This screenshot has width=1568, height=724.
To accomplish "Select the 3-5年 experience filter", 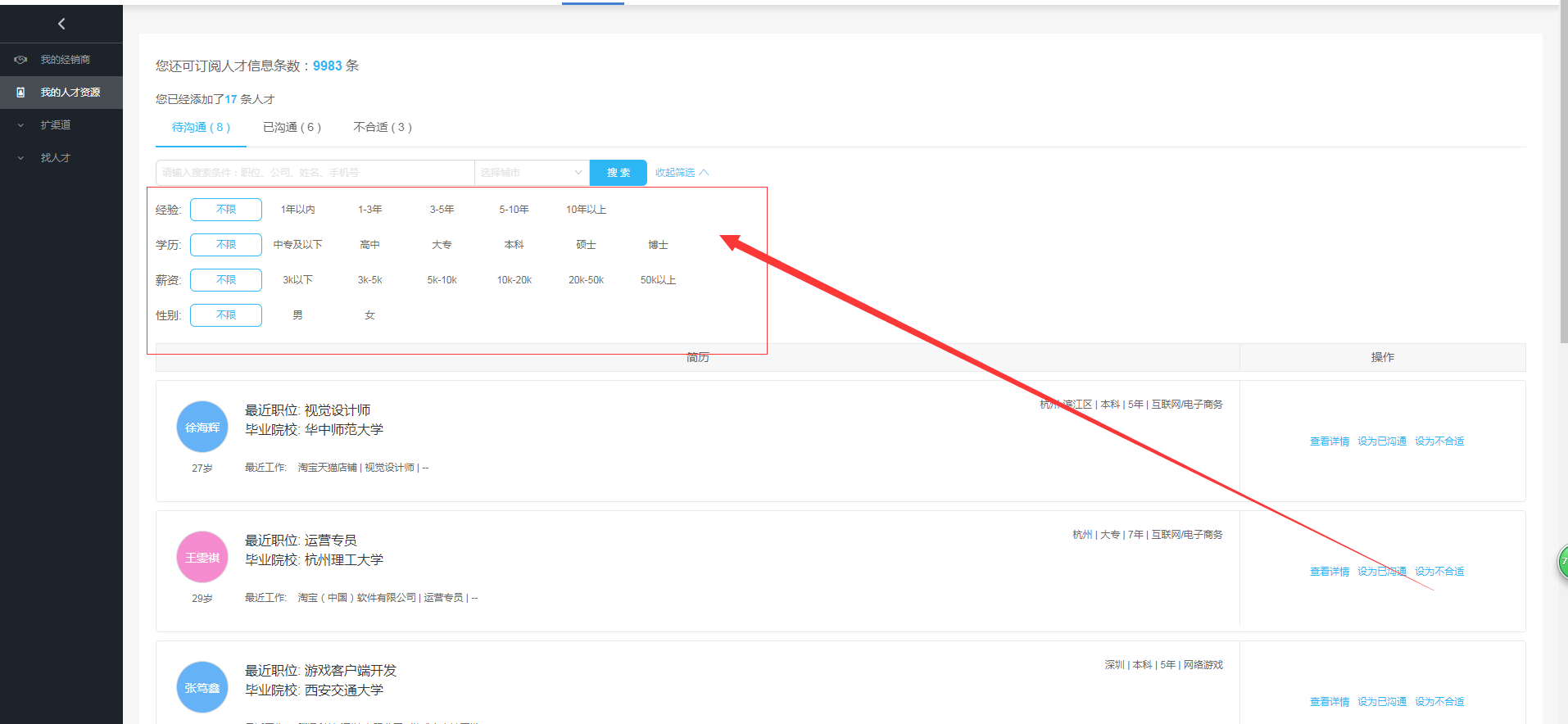I will pos(442,210).
